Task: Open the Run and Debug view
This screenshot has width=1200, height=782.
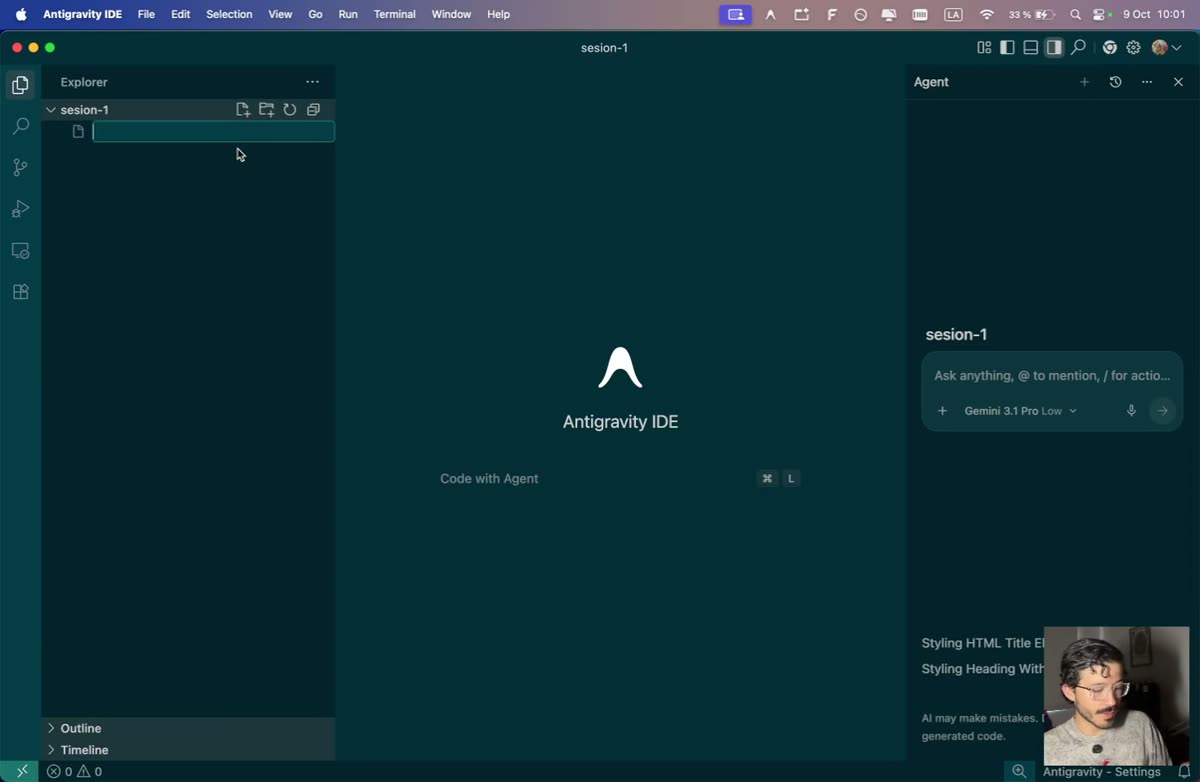Action: pyautogui.click(x=20, y=209)
